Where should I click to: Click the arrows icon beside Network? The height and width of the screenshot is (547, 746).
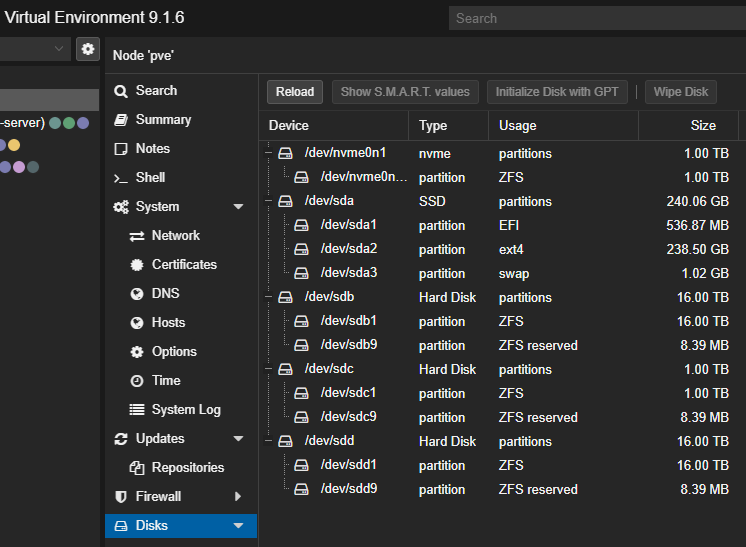137,236
